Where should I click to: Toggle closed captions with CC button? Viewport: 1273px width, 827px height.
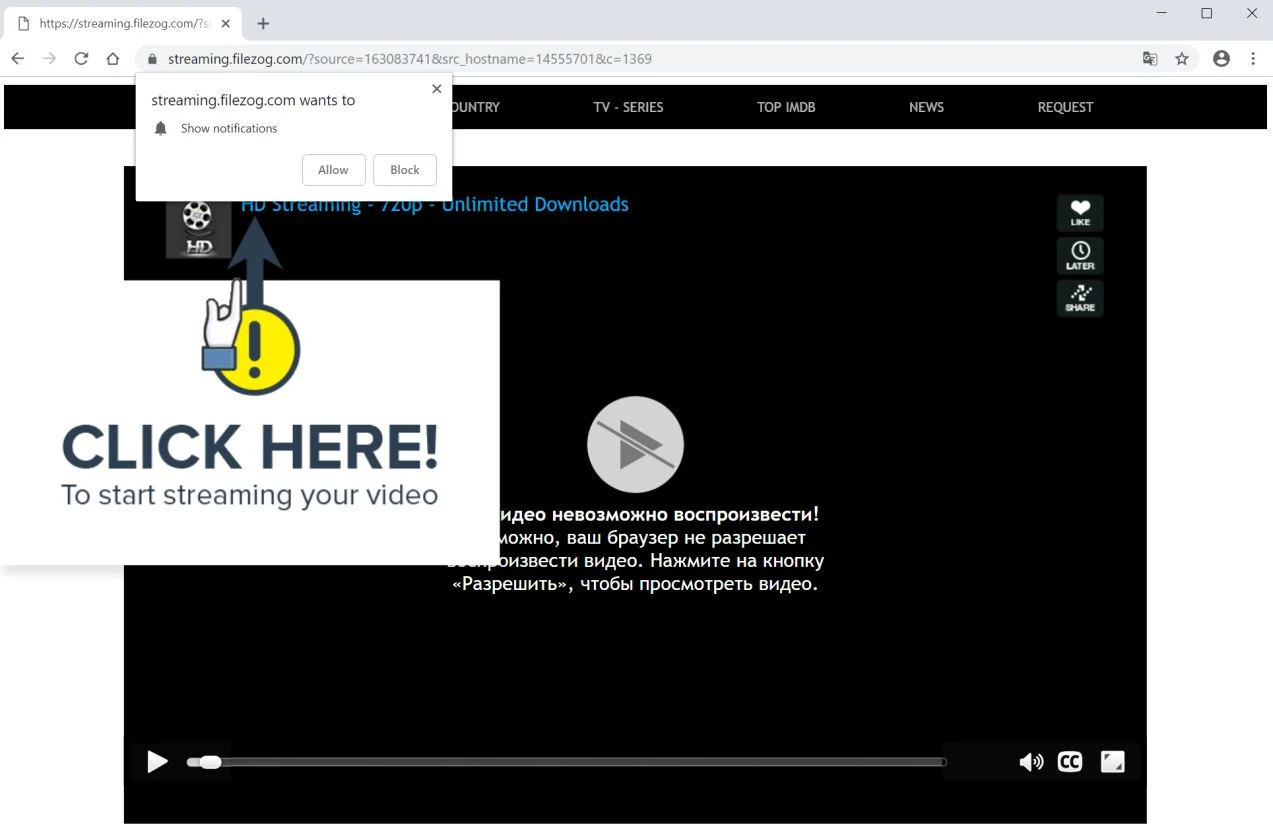(1070, 762)
